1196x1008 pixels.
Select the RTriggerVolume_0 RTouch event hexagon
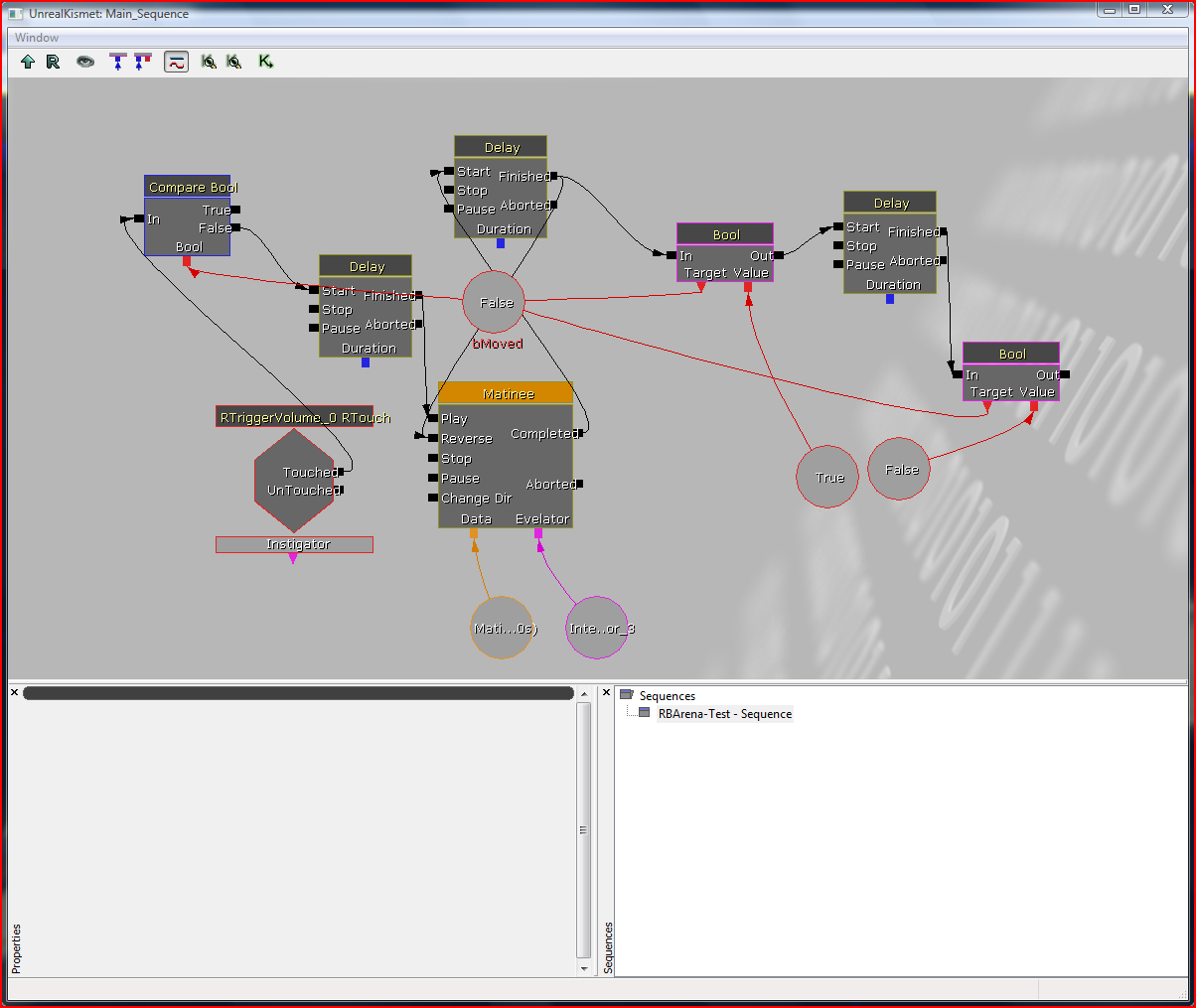(x=295, y=481)
